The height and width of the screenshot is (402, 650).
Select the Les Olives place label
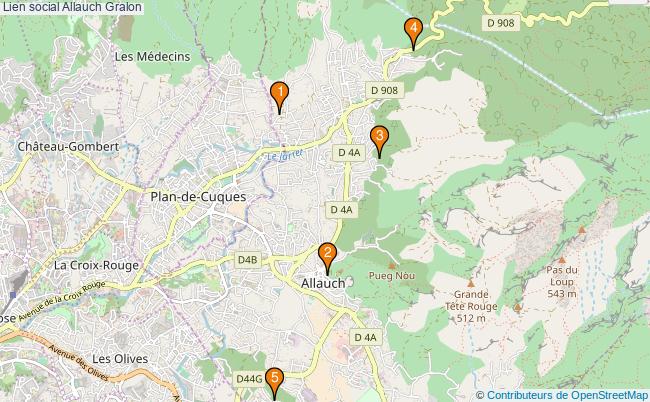[x=120, y=359]
